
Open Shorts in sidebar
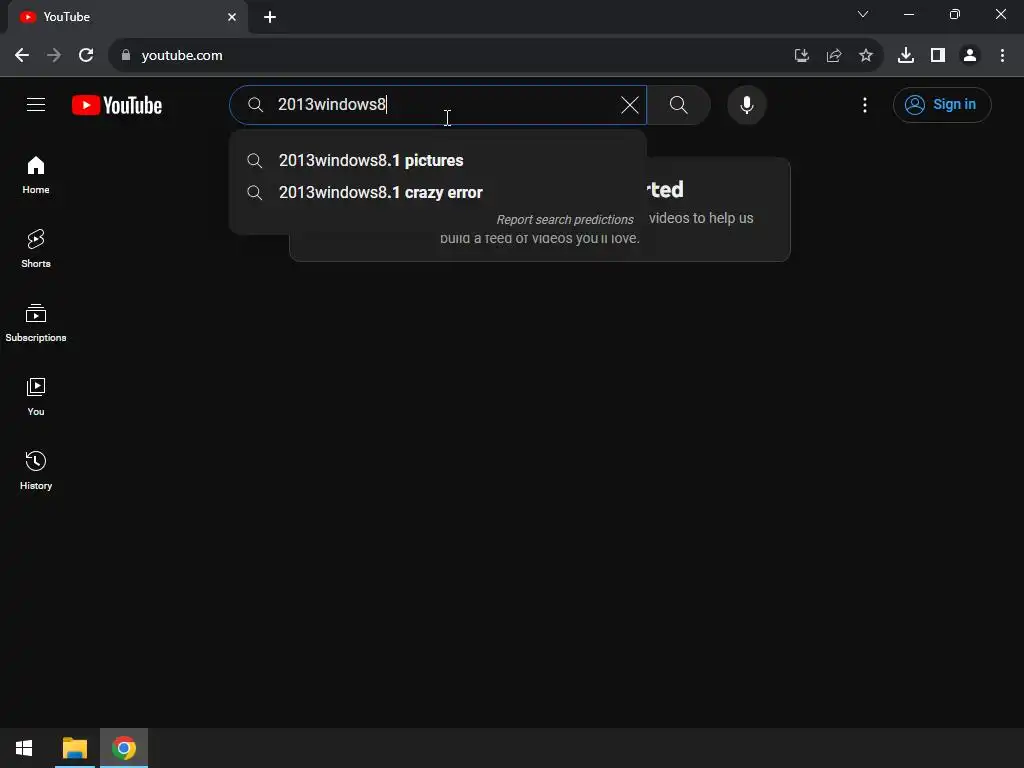36,249
